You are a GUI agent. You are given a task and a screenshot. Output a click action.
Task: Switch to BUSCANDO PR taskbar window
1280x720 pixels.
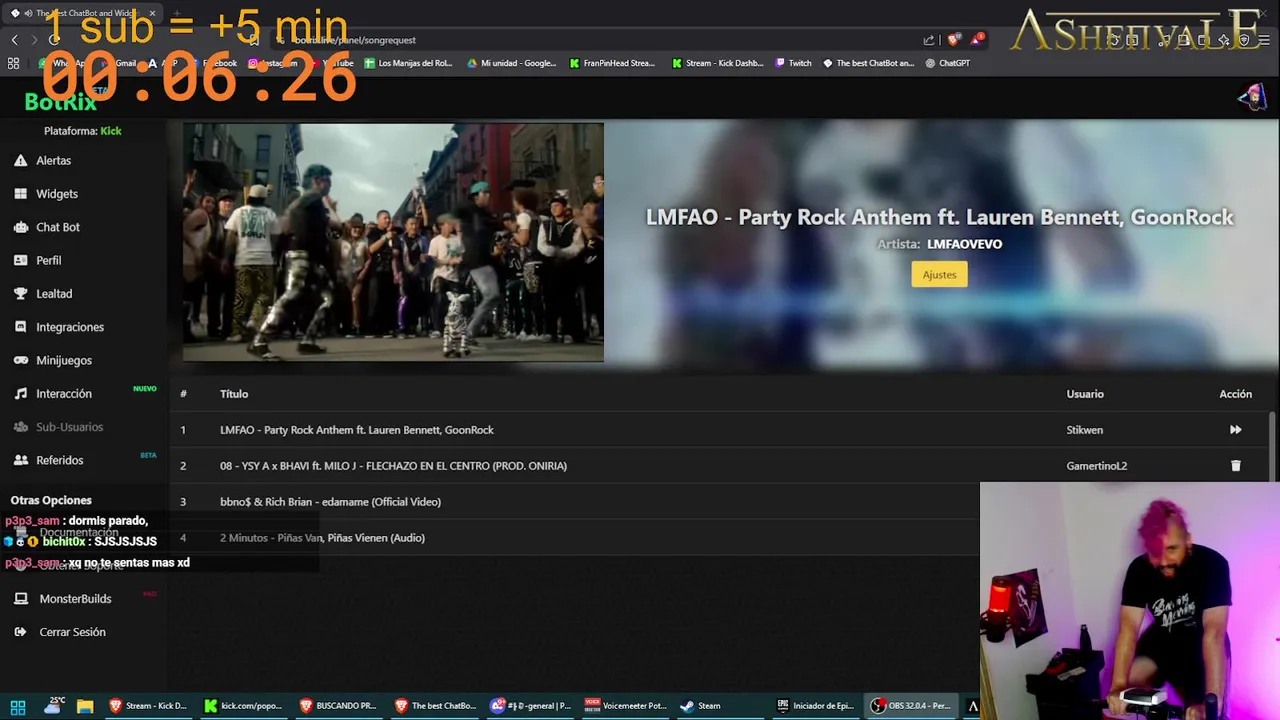[x=338, y=706]
